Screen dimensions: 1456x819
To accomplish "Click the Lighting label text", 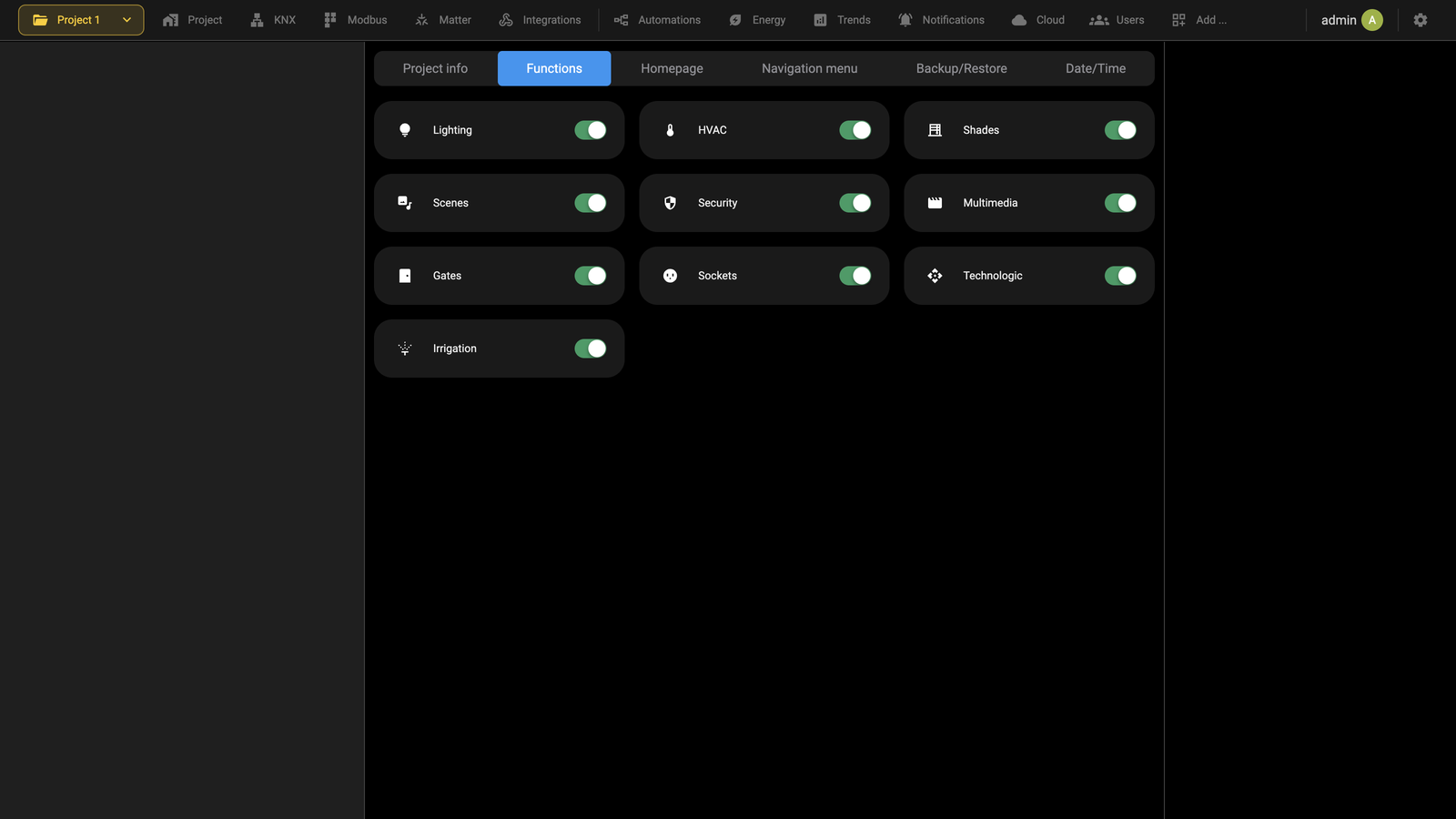I will (452, 130).
